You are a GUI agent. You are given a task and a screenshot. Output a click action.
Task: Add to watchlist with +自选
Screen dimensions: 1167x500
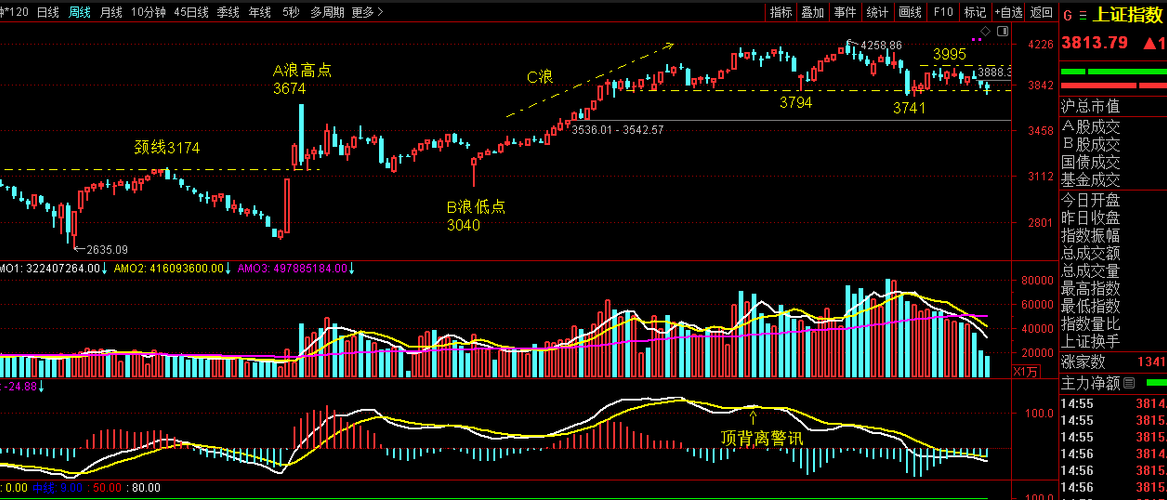pos(1008,12)
